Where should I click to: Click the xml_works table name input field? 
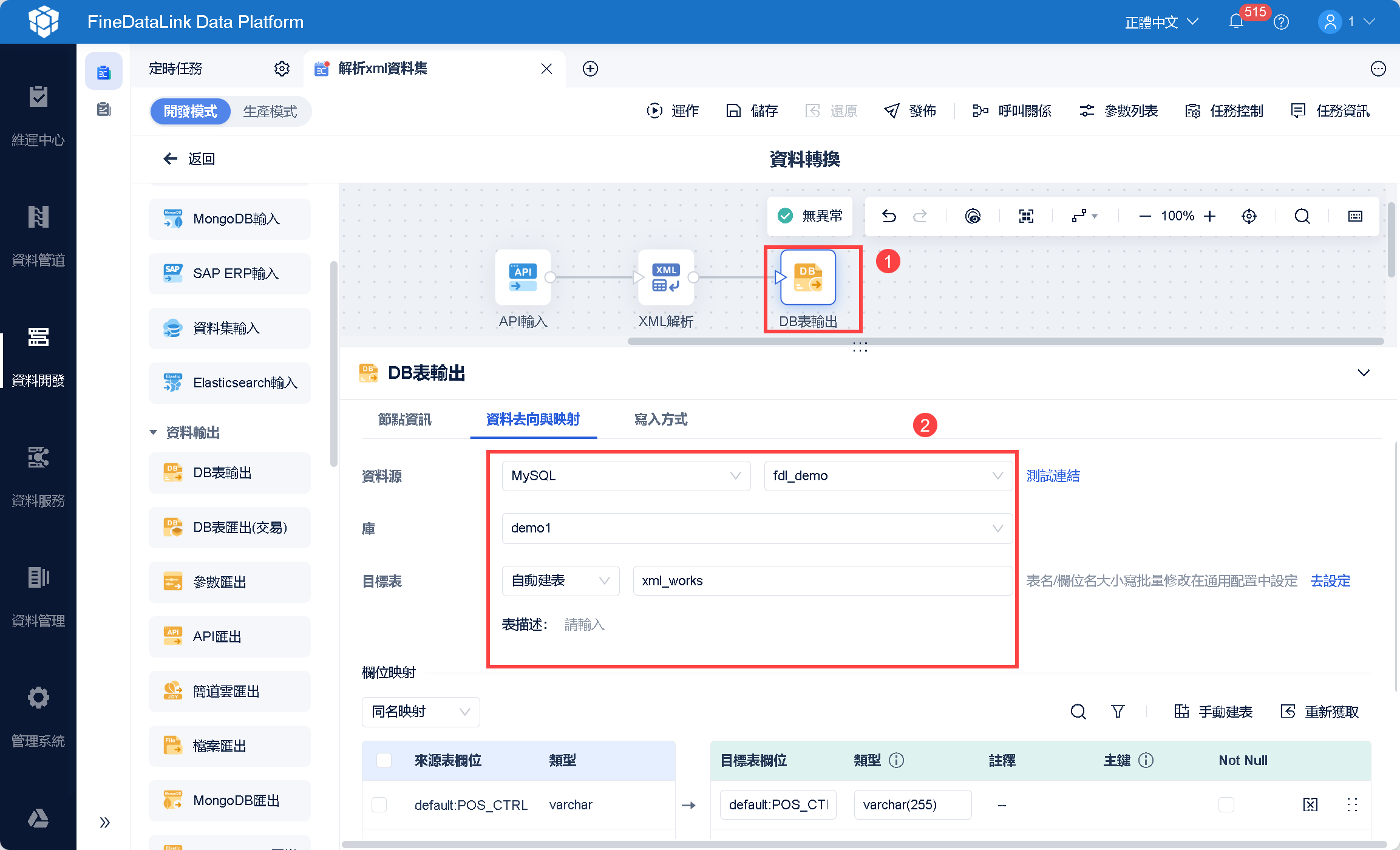(822, 581)
